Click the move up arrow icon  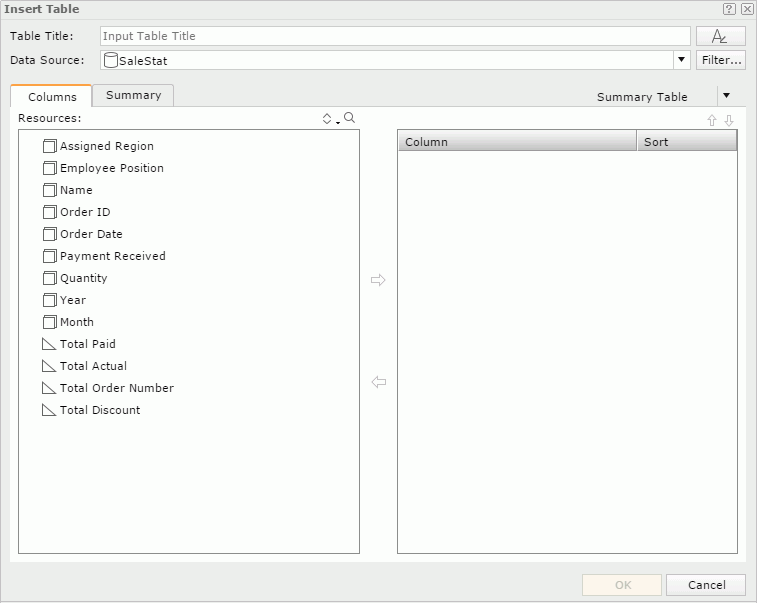(x=712, y=120)
